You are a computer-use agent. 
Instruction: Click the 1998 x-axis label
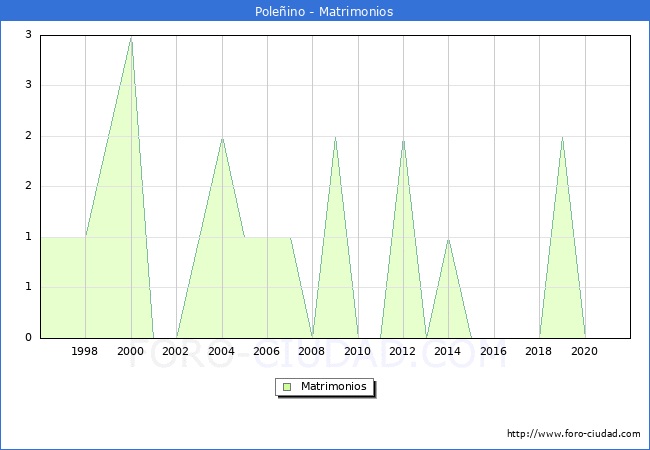pyautogui.click(x=85, y=351)
